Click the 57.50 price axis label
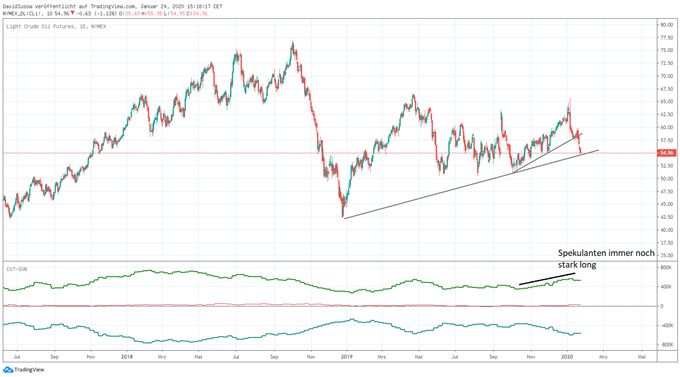This screenshot has height=377, width=680. (666, 140)
